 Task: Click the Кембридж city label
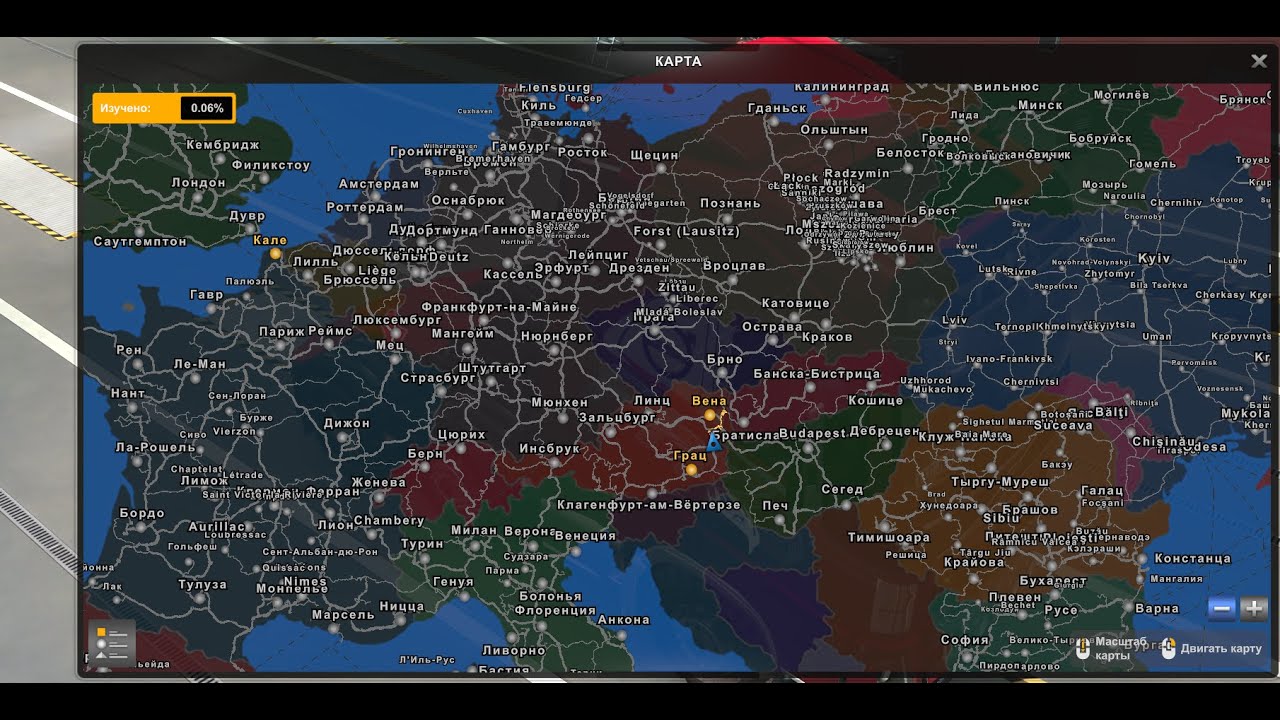point(222,145)
